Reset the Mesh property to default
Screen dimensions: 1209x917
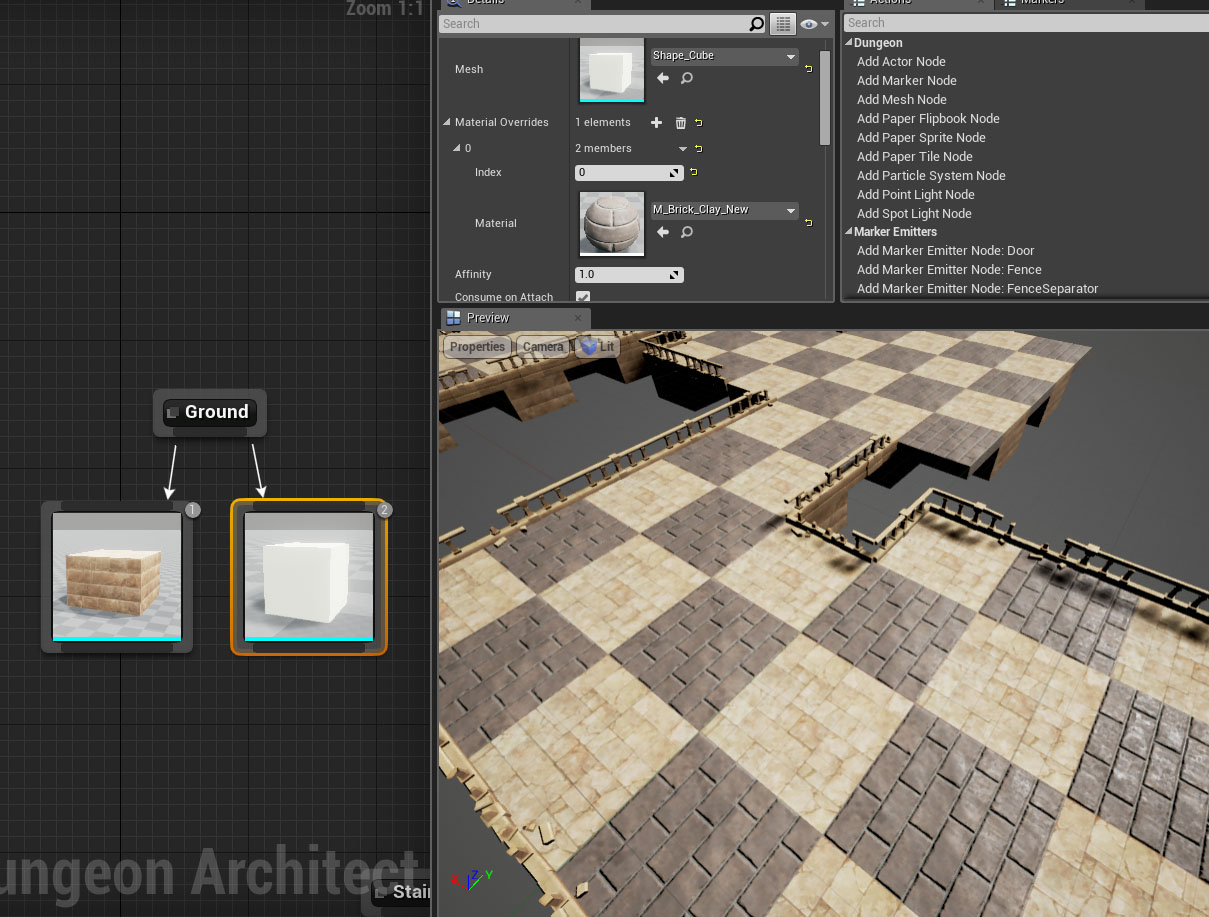coord(808,68)
